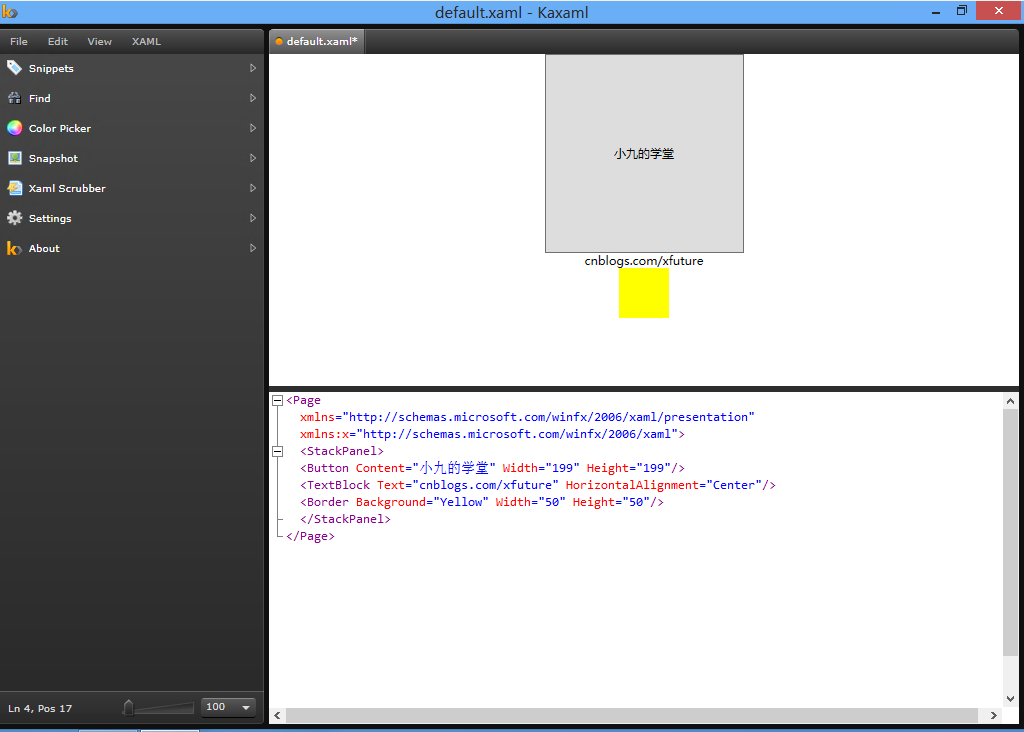Open the File menu
This screenshot has width=1024, height=732.
[x=19, y=41]
